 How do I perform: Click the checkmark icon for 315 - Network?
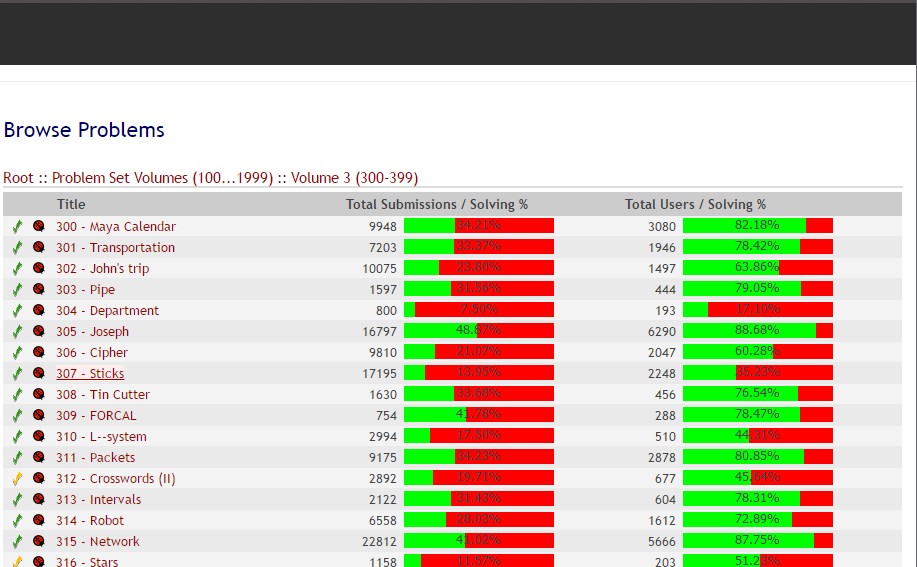pos(18,542)
